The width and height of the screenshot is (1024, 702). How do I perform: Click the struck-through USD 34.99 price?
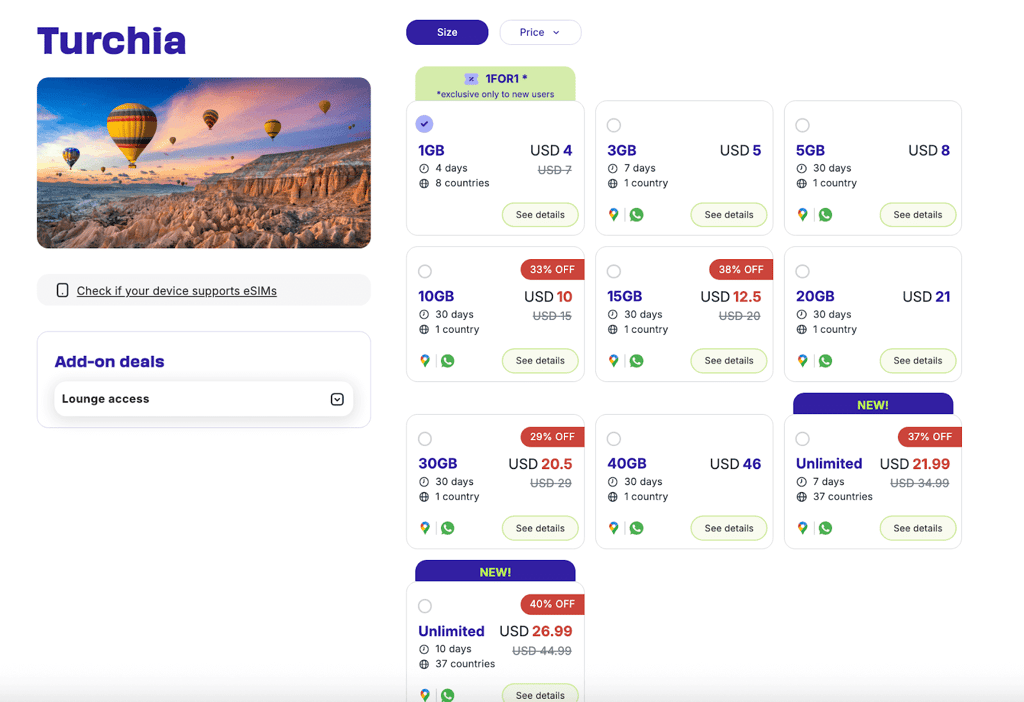920,483
